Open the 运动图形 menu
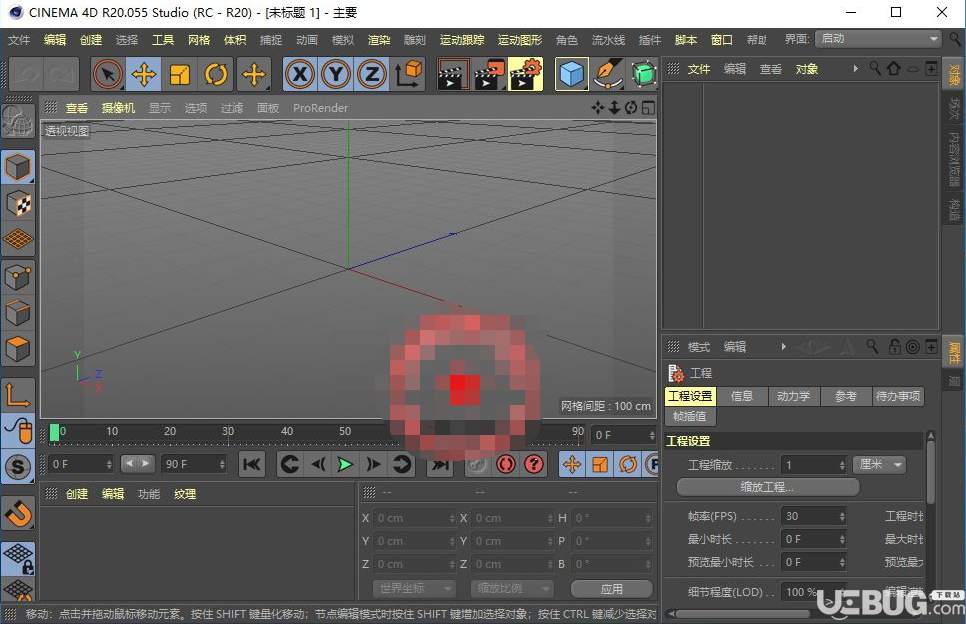 [520, 40]
